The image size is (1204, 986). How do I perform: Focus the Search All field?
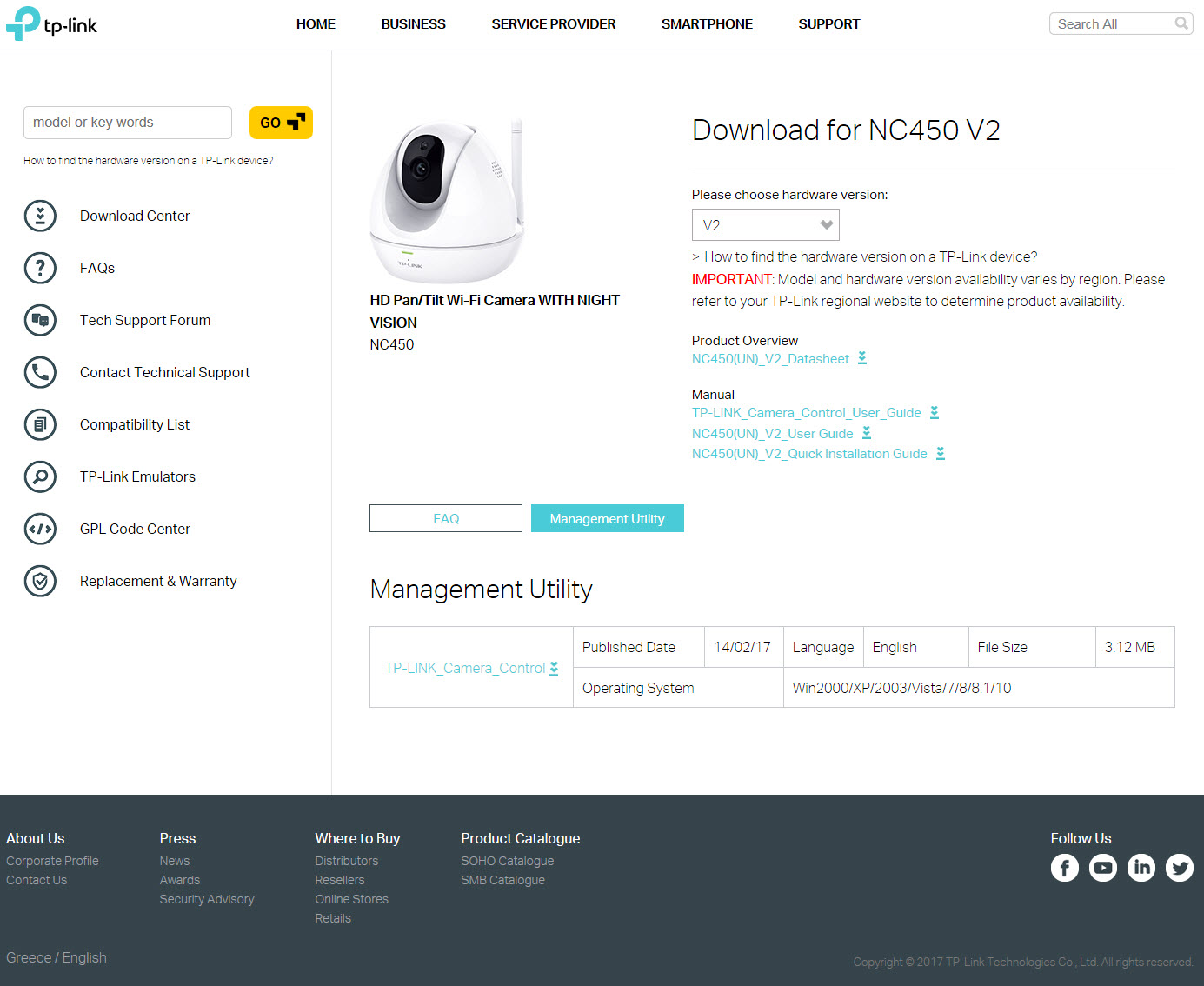1113,23
